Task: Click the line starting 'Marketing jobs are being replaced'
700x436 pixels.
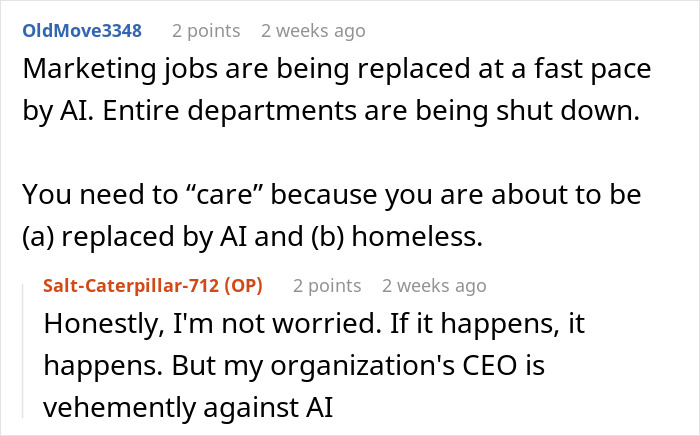Action: click(x=337, y=69)
